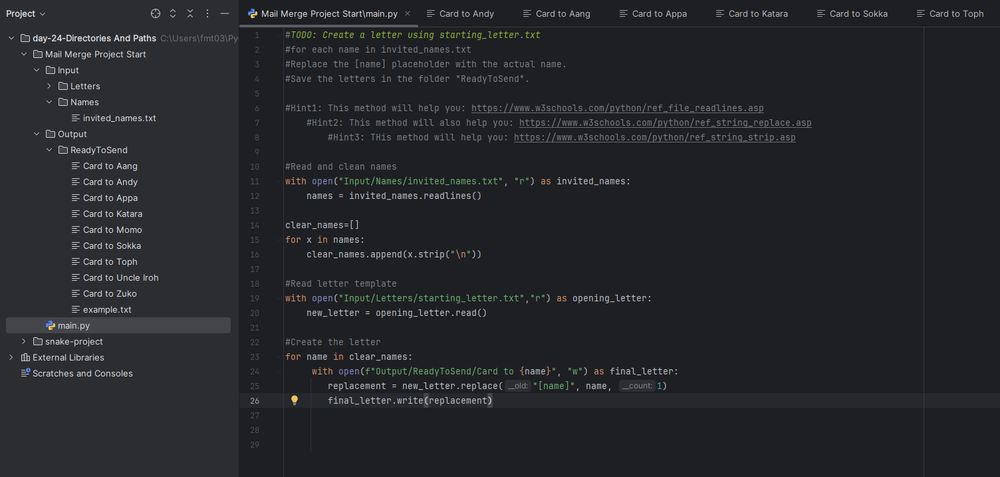Click 'final_letter.write(replacement)' on line 26
The width and height of the screenshot is (1000, 477).
[410, 400]
